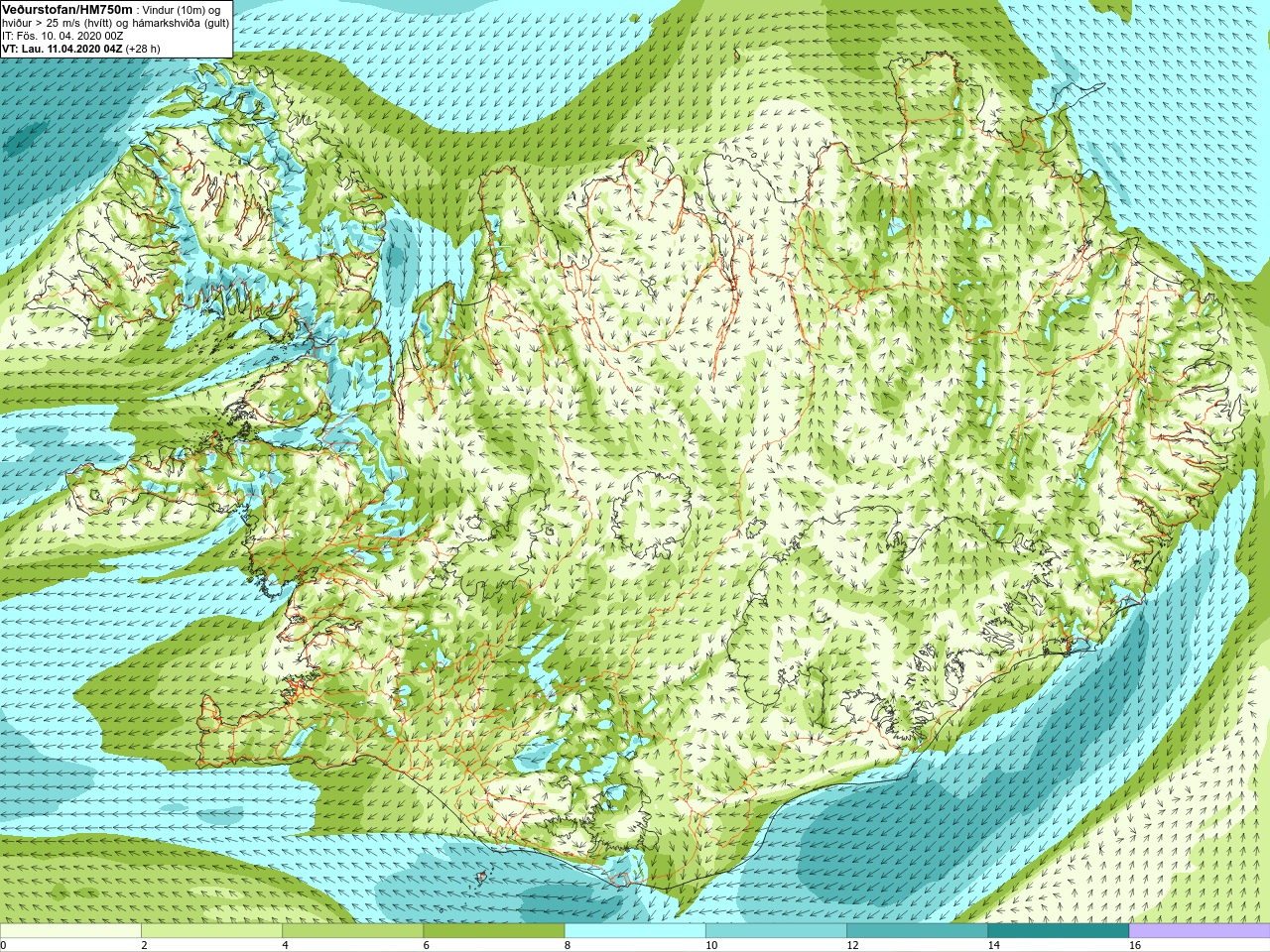Click the "IT: Fös. 10. 04. 2020 00Z" line

63,36
